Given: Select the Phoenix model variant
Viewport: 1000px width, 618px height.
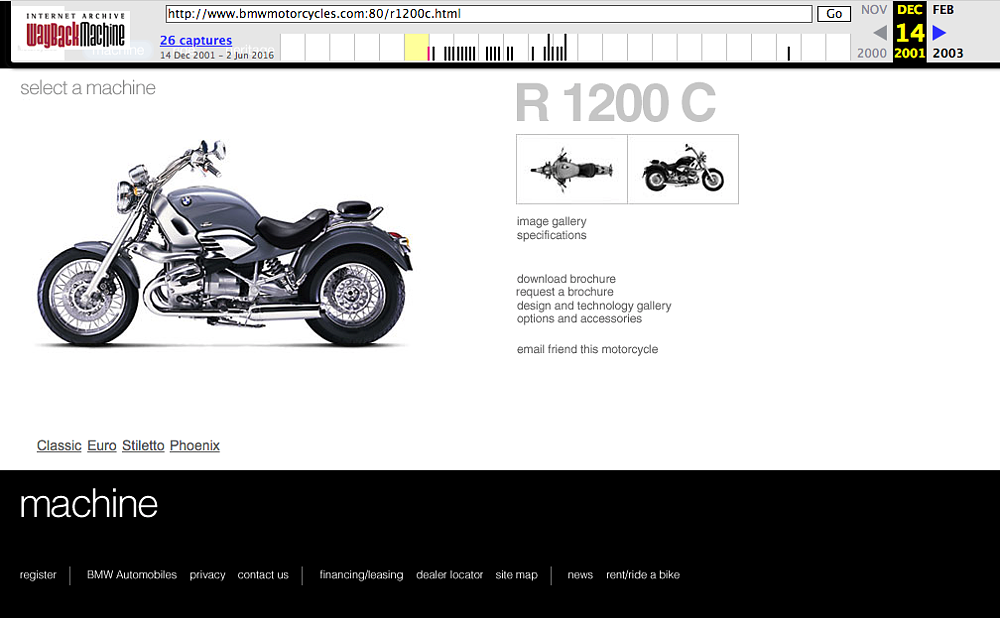Looking at the screenshot, I should click(195, 446).
